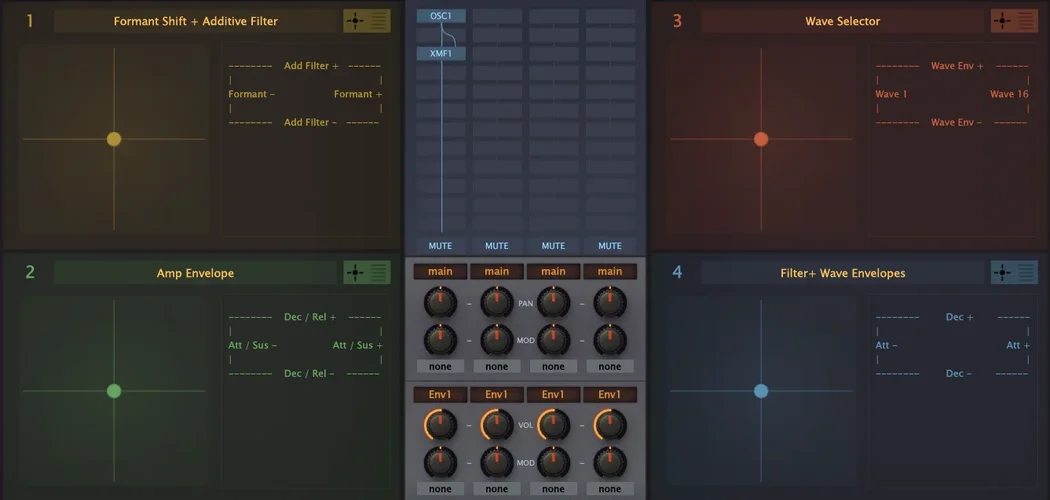Select the crosshair icon in Amp Envelope header
This screenshot has height=500, width=1050.
[355, 273]
